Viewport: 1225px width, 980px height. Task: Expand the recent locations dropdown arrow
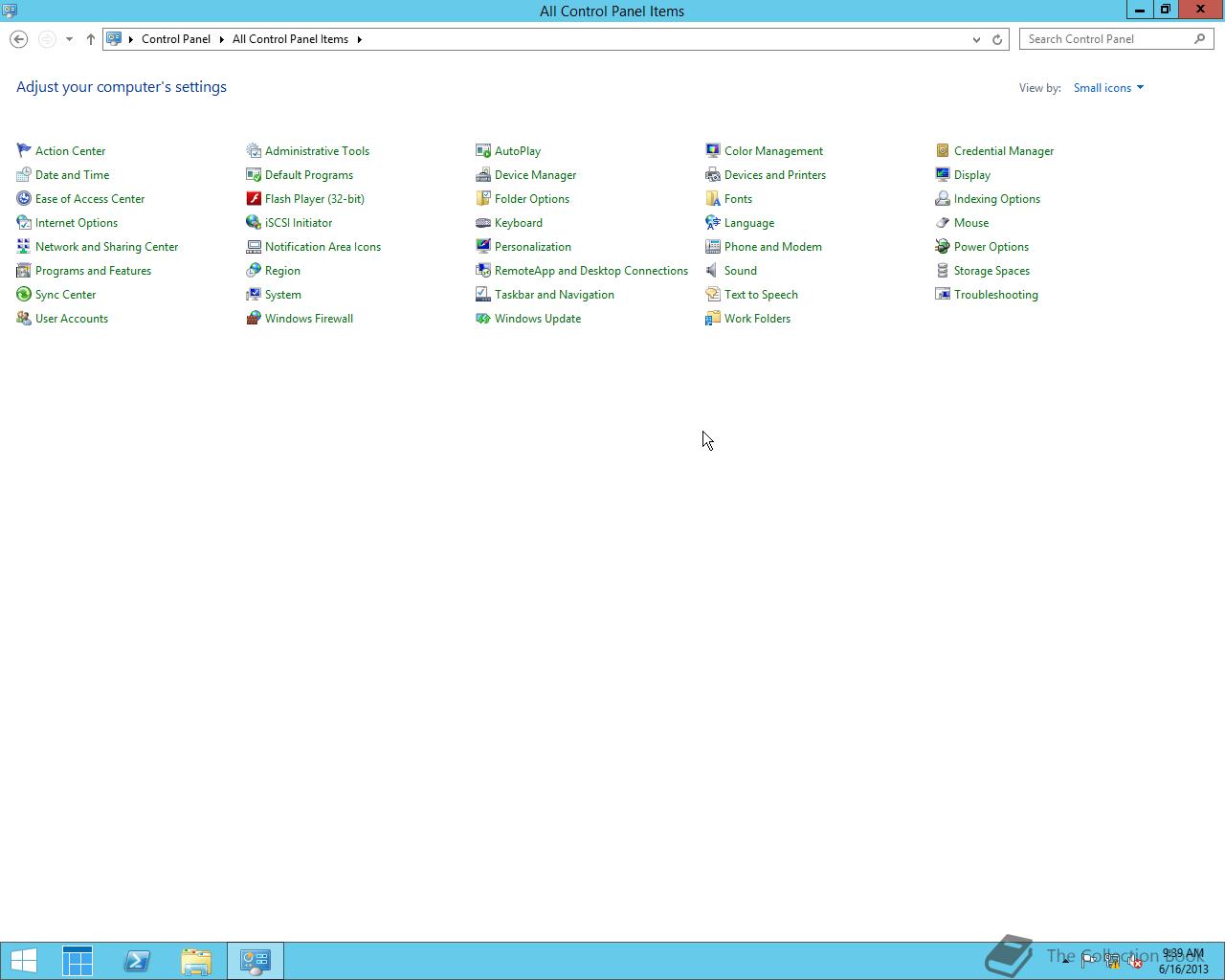69,39
